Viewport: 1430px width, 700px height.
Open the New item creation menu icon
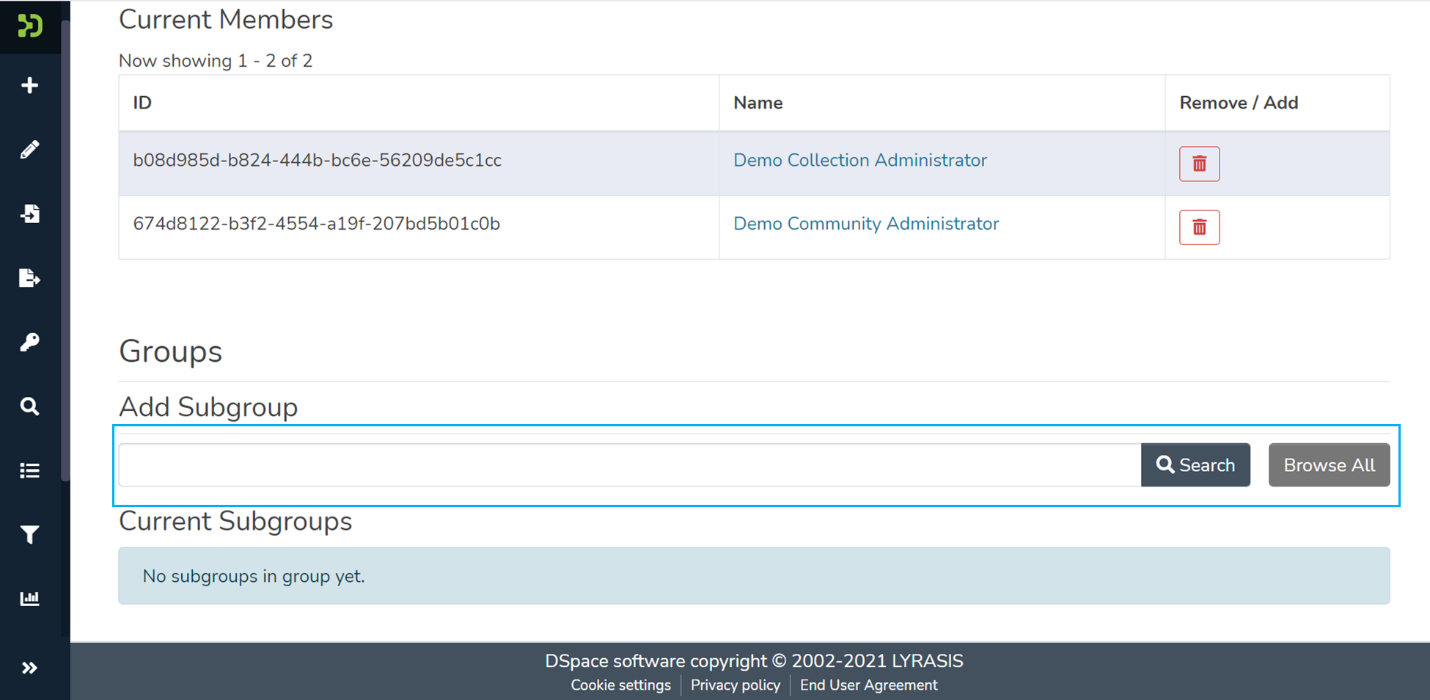coord(30,85)
